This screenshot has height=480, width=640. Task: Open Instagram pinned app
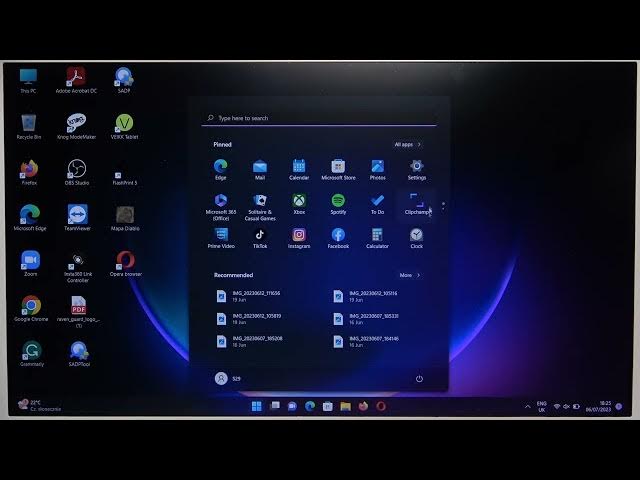(299, 238)
